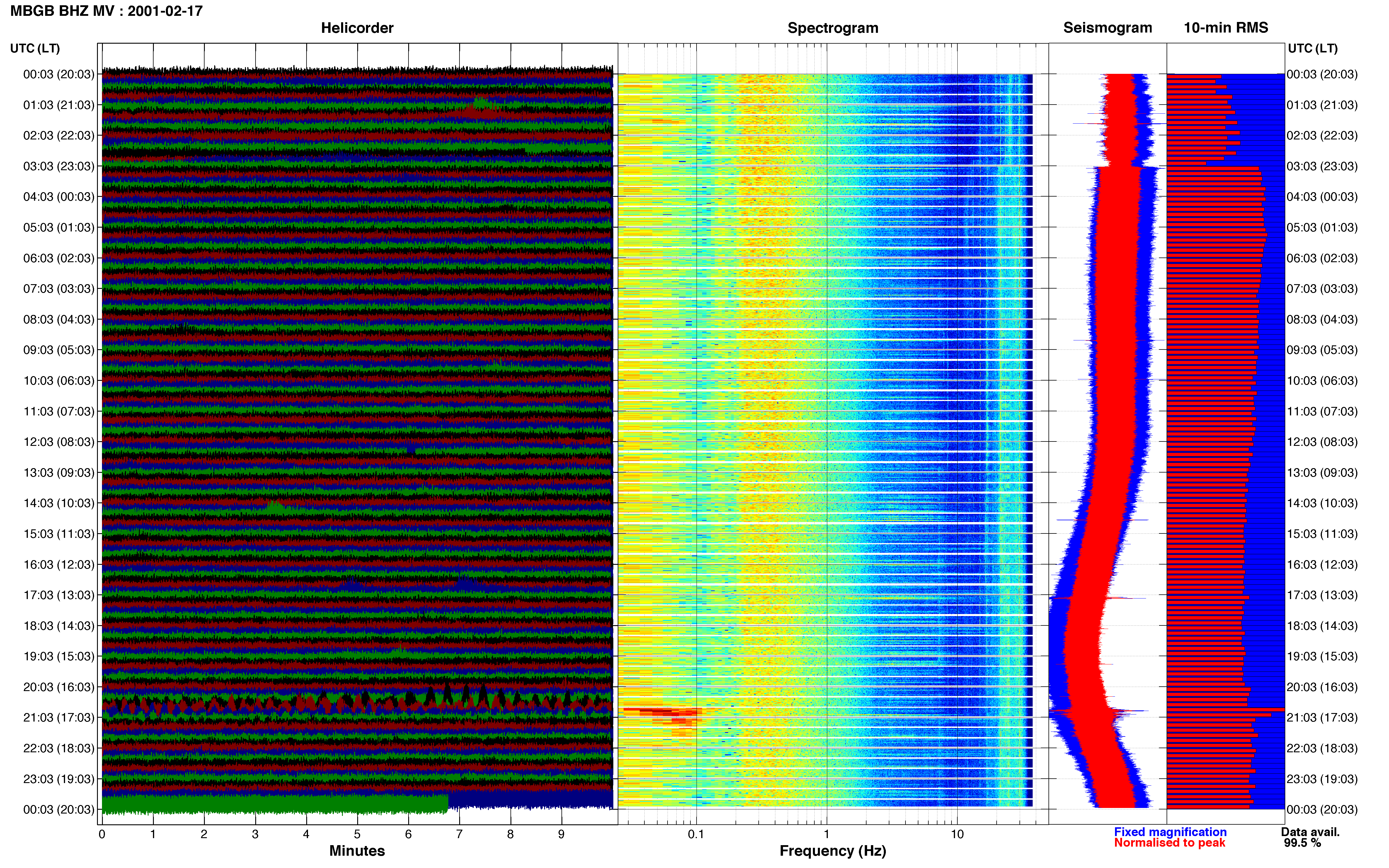Image resolution: width=1389 pixels, height=868 pixels.
Task: Pick the 12:03 (08:03) label on helicorder axis
Action: coord(59,442)
